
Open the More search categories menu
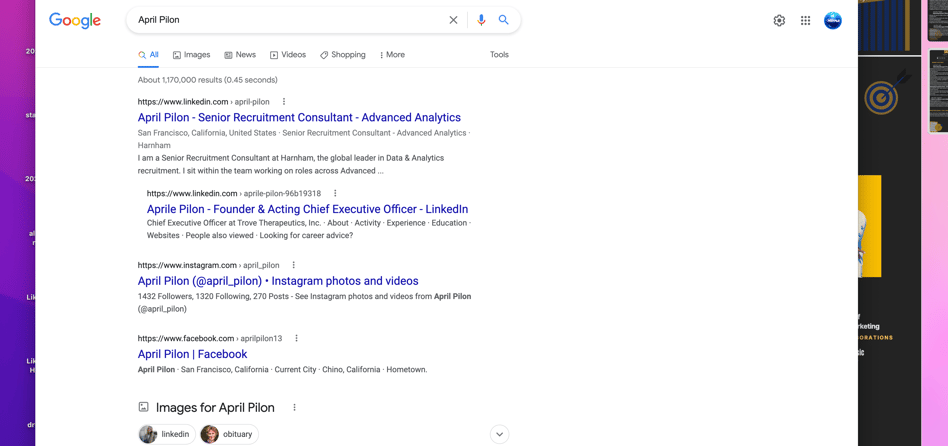pyautogui.click(x=392, y=55)
